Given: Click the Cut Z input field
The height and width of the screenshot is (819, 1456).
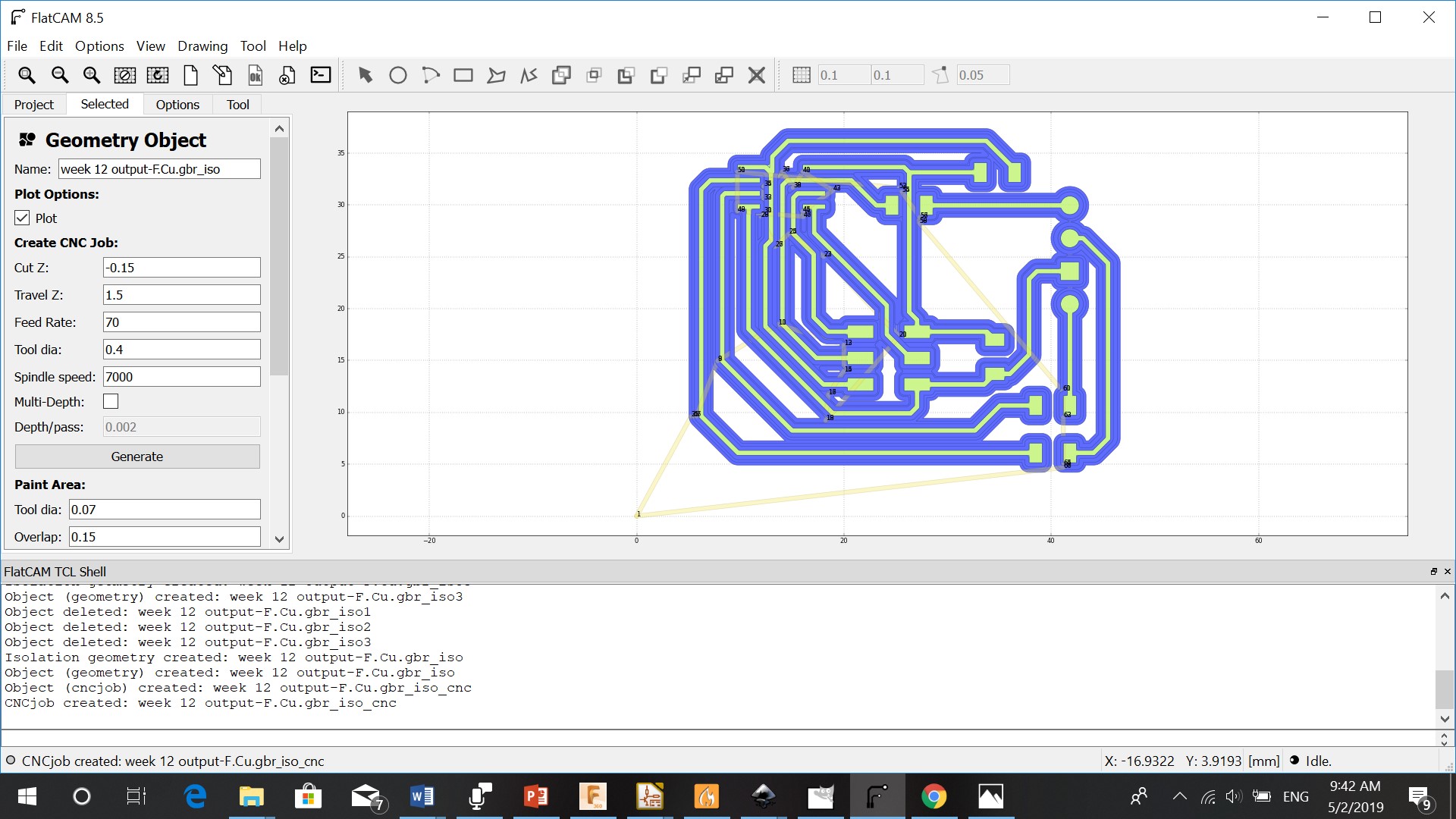Looking at the screenshot, I should click(181, 268).
